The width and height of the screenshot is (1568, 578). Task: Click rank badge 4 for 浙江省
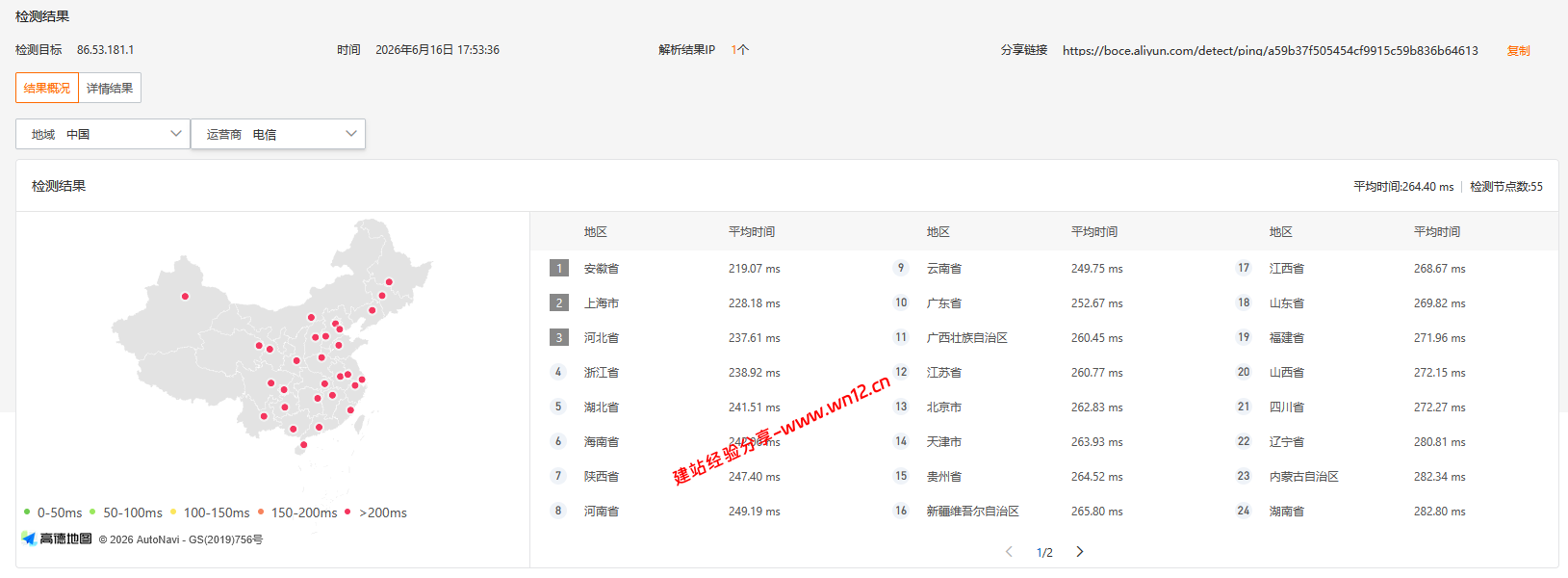tap(558, 372)
